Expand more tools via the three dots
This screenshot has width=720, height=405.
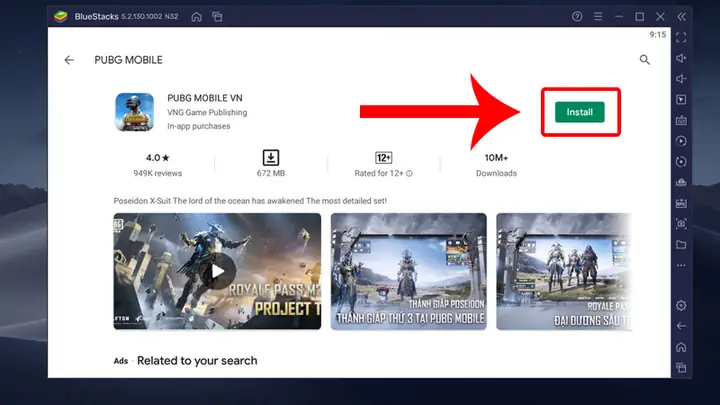681,265
